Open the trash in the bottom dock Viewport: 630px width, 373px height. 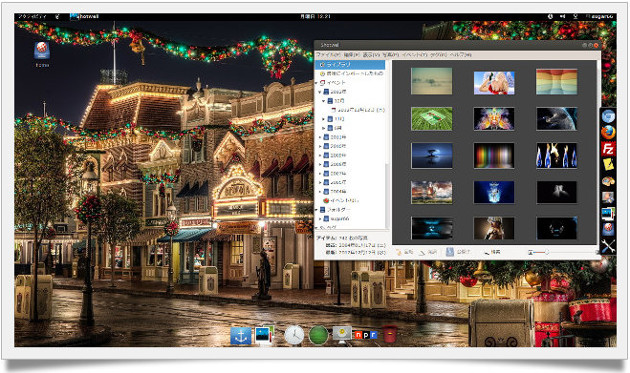[x=389, y=334]
